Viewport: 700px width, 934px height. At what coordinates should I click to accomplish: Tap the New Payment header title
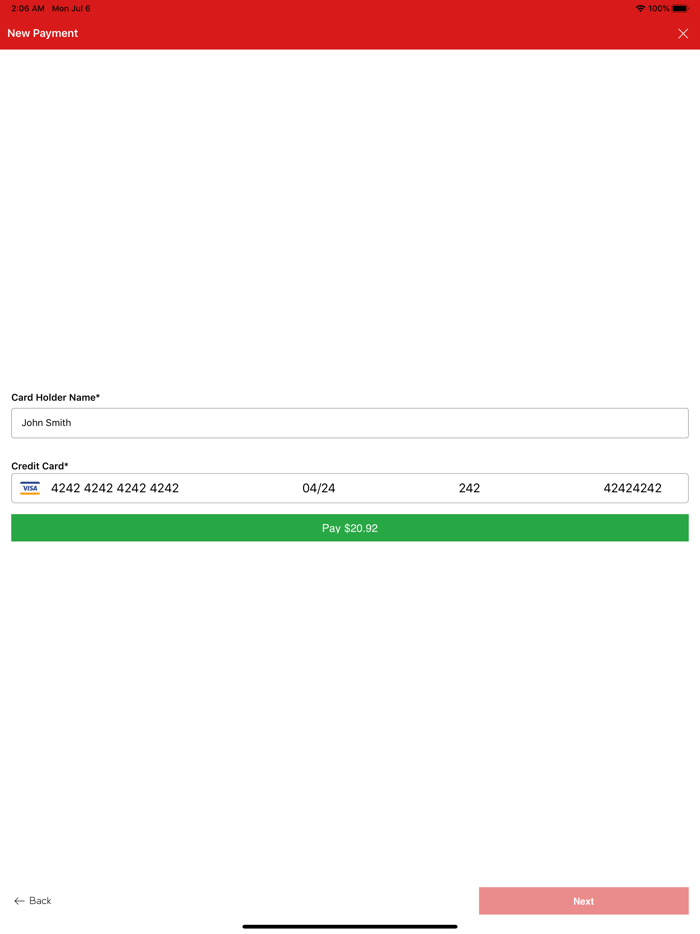pyautogui.click(x=43, y=34)
